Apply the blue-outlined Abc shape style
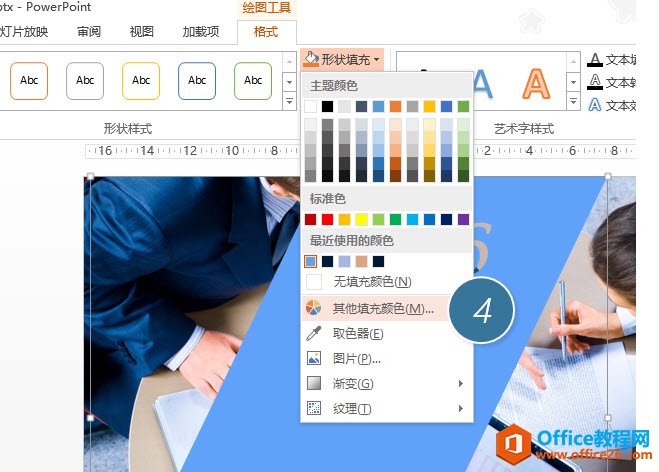The height and width of the screenshot is (472, 659). pos(197,81)
